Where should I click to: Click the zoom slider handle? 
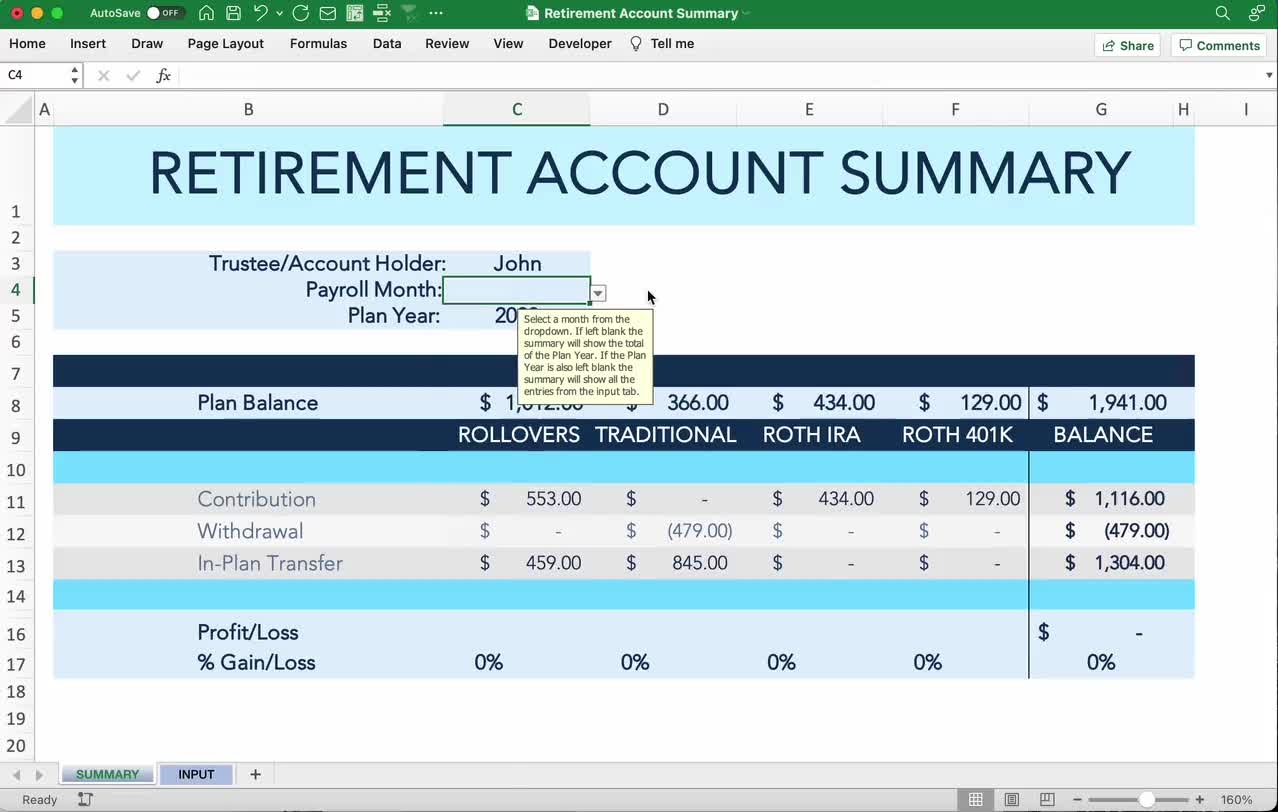(1147, 800)
